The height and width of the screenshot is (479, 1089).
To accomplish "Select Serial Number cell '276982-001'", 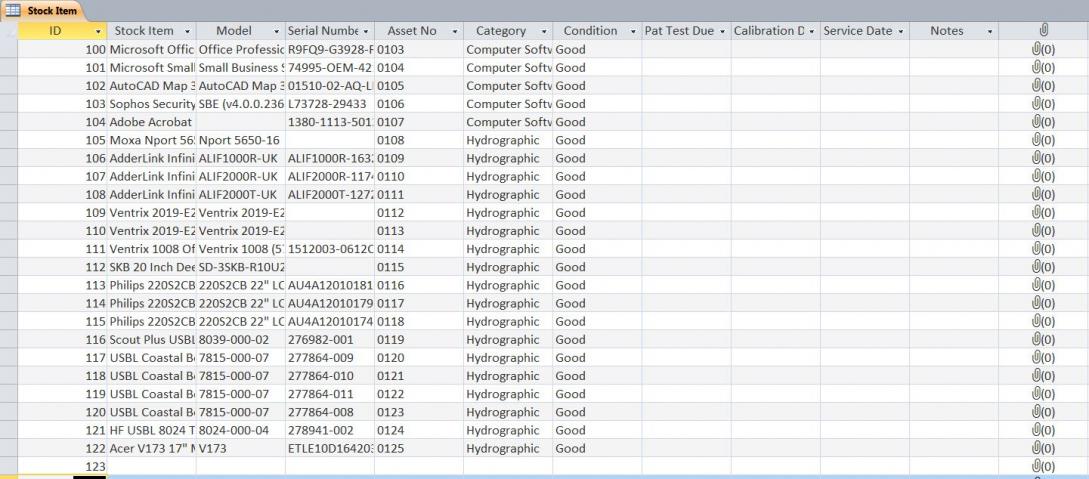I will tap(330, 339).
